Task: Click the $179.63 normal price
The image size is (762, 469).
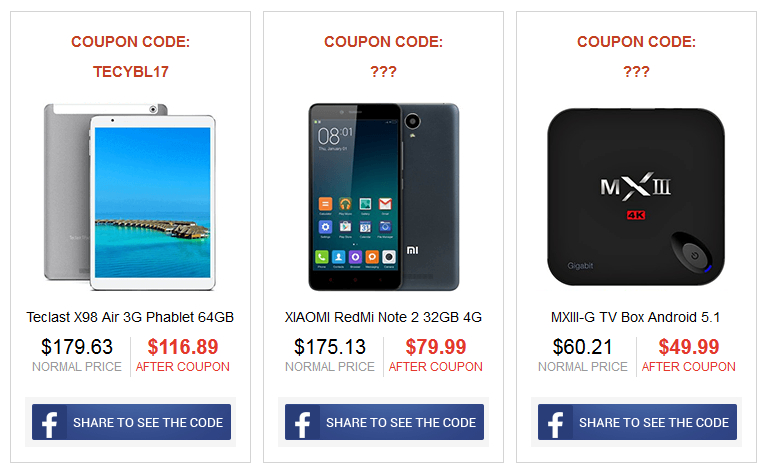Action: click(x=77, y=347)
